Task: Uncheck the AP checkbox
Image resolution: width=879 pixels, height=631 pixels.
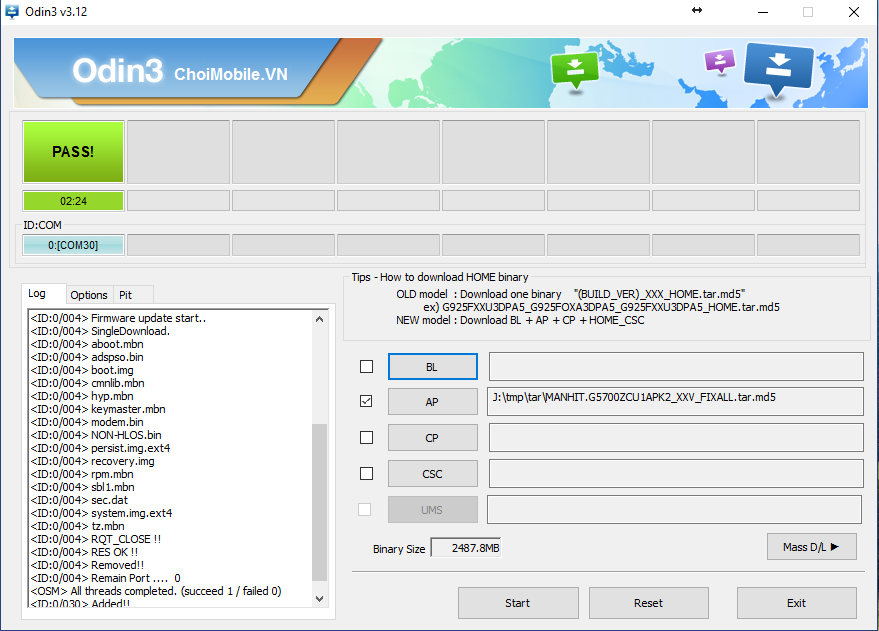Action: [x=366, y=402]
